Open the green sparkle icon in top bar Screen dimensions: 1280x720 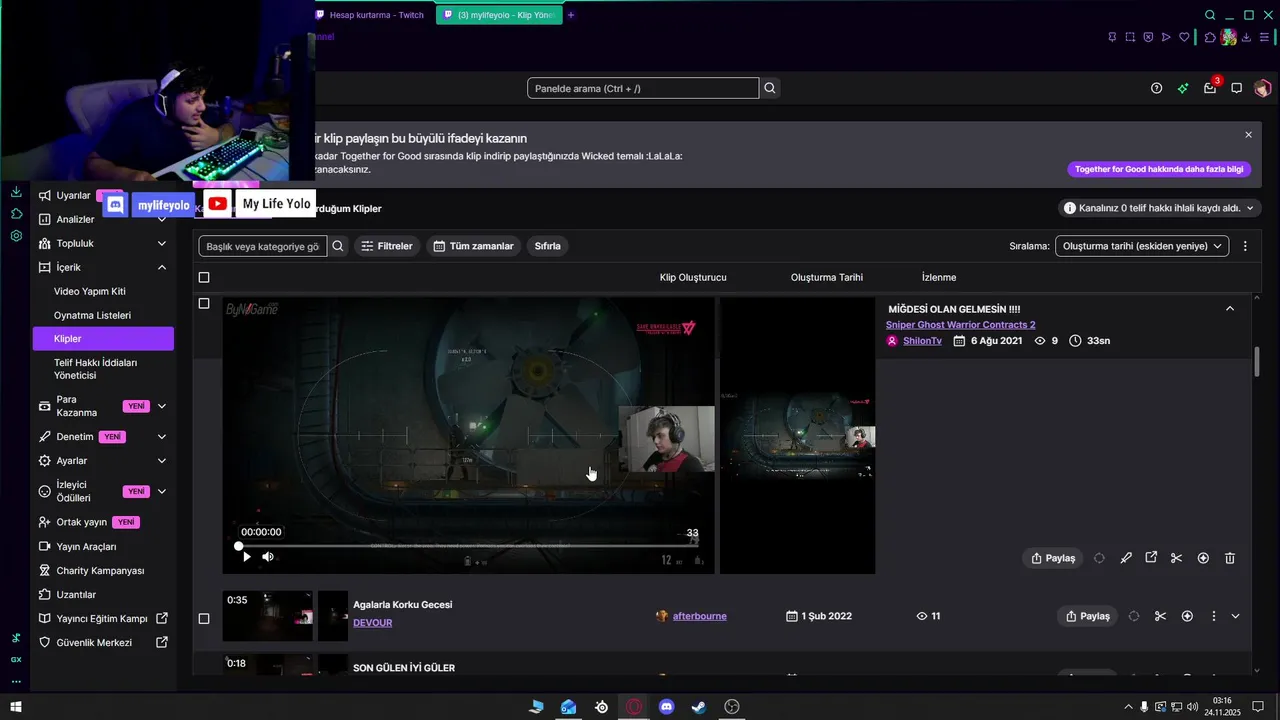click(x=1183, y=88)
